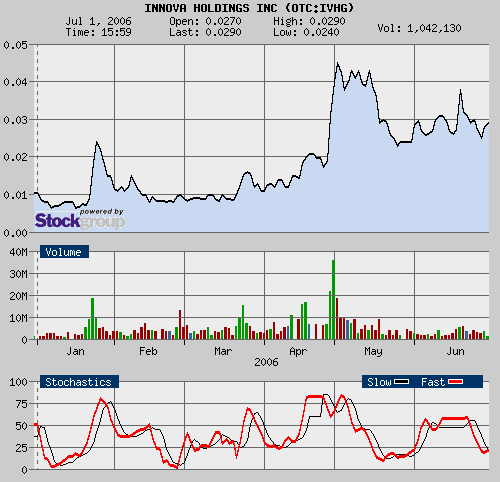The image size is (500, 482).
Task: Click the 'Apr' month axis label
Action: coord(298,351)
